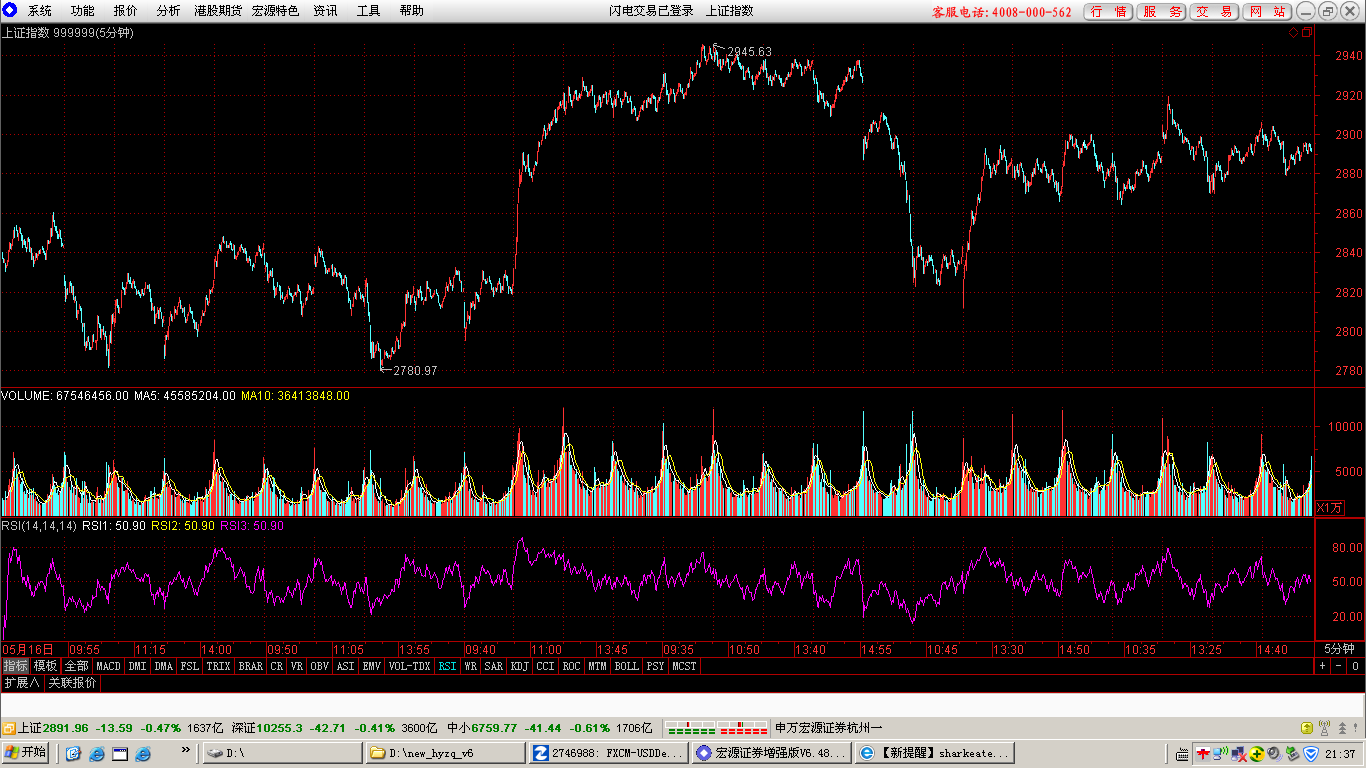Click the exclamation alert icon in status bar
The height and width of the screenshot is (768, 1366).
pyautogui.click(x=1355, y=728)
